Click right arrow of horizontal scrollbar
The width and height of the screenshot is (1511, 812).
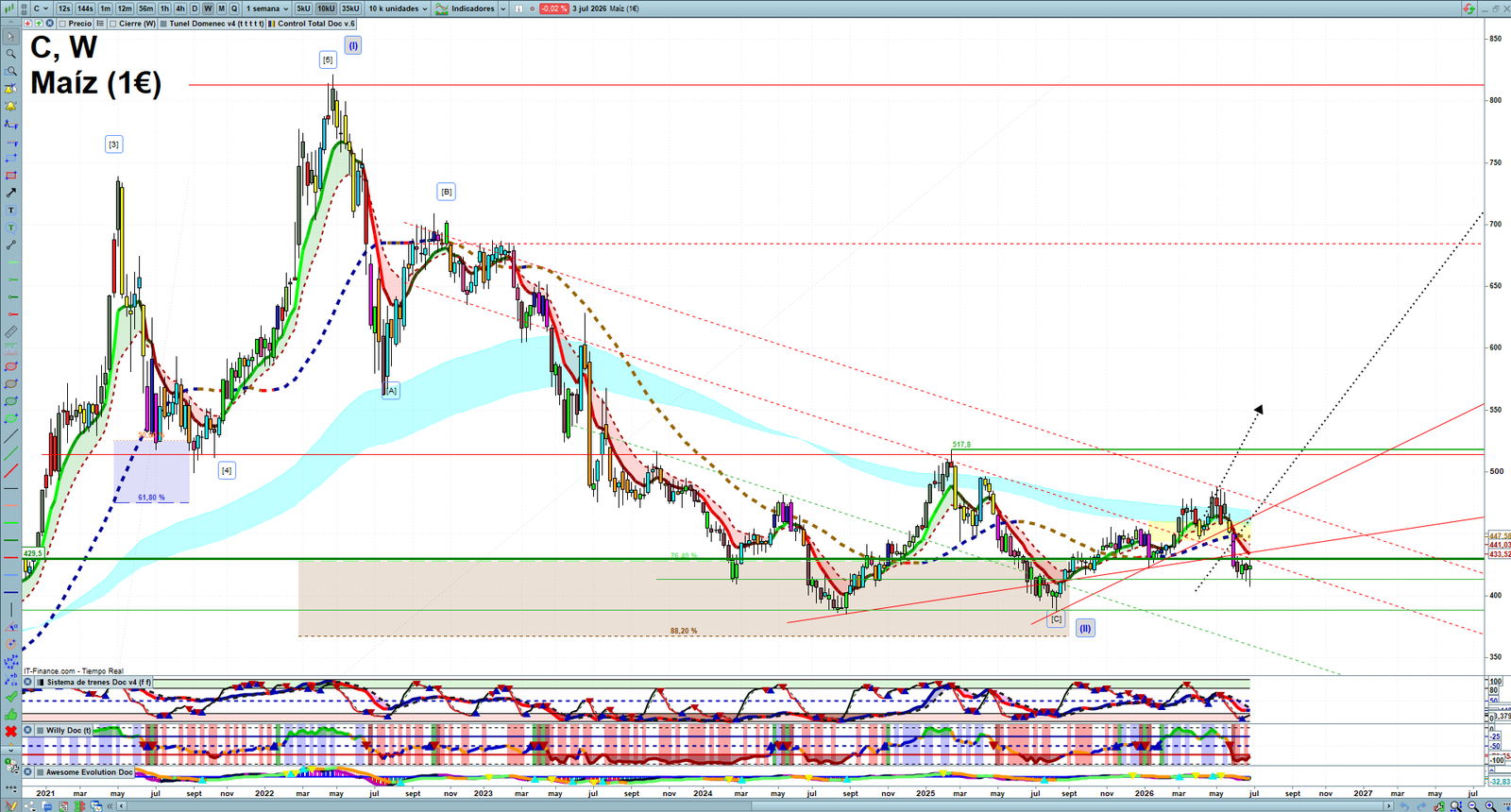1388,805
